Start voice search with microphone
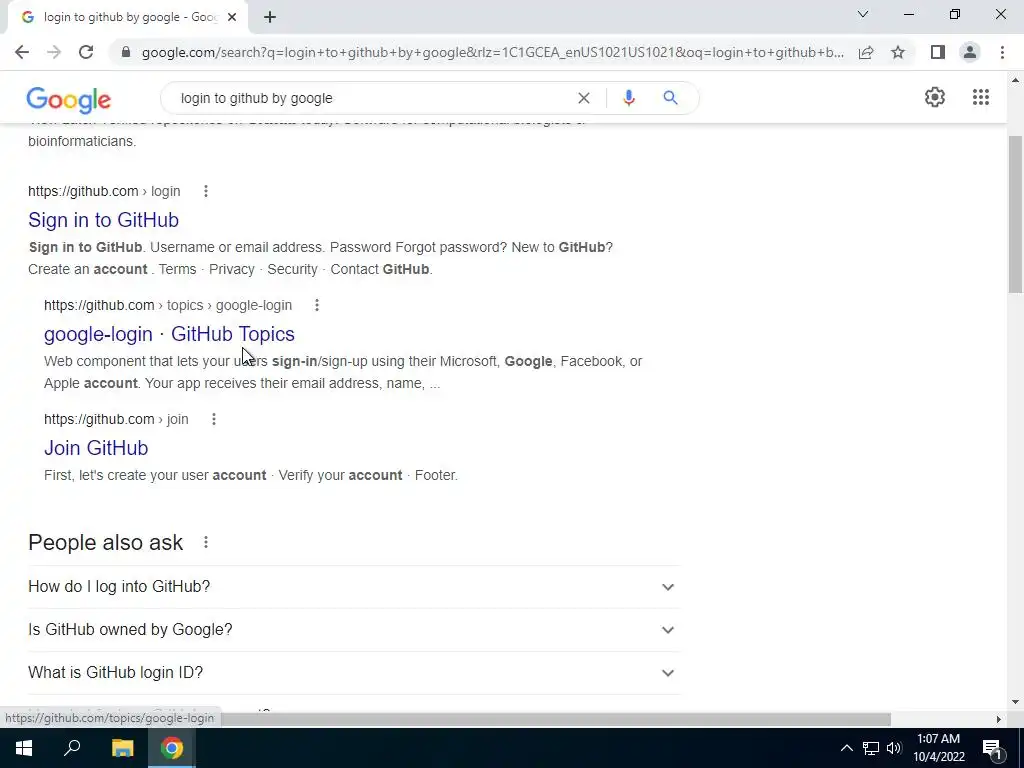This screenshot has width=1024, height=768. [x=628, y=98]
